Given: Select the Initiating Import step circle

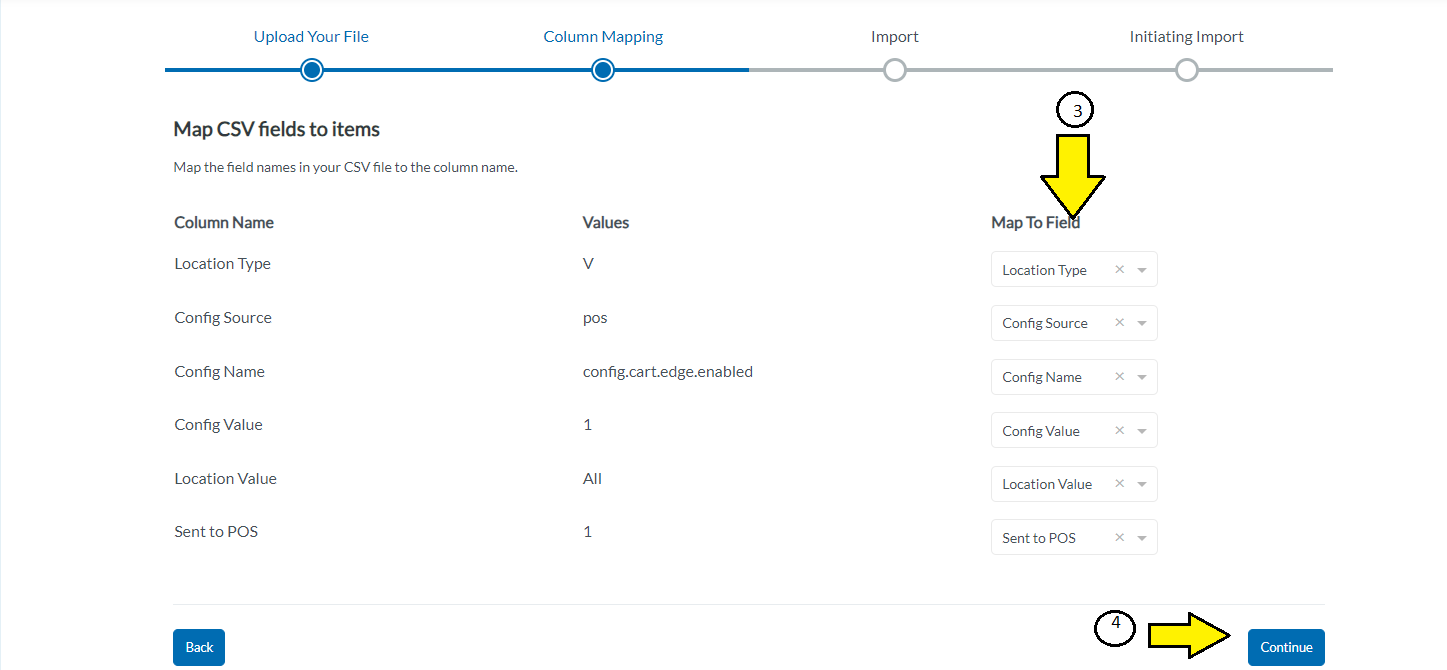Looking at the screenshot, I should [1186, 70].
